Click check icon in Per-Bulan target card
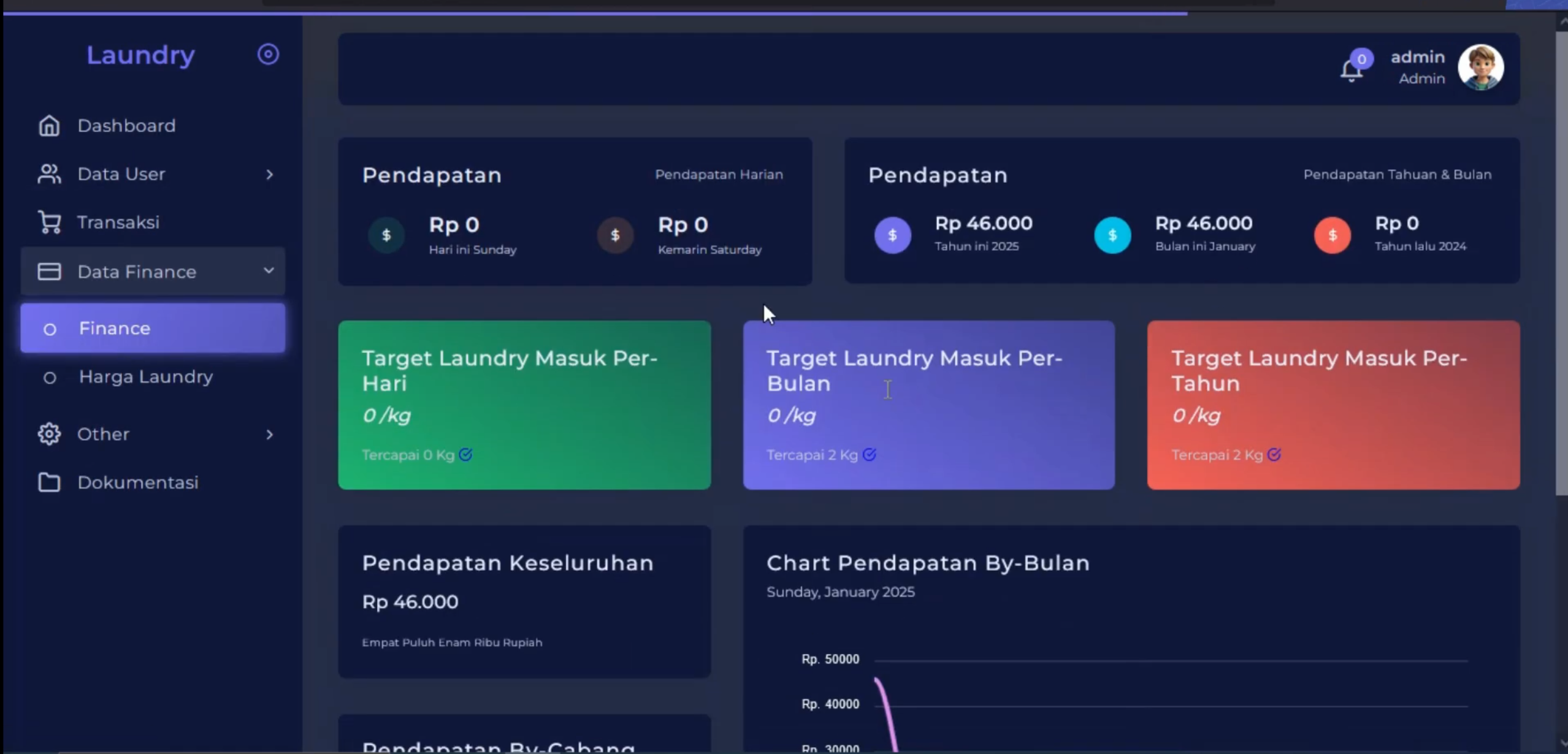Viewport: 1568px width, 754px height. coord(869,455)
